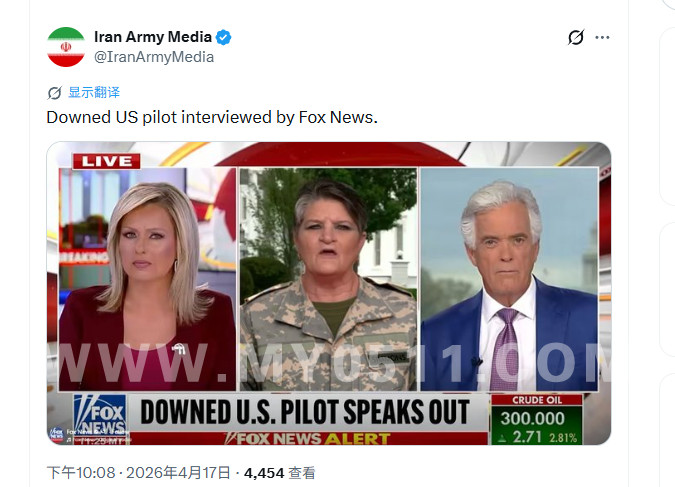Click the Fox News Alert strip
Image resolution: width=675 pixels, height=487 pixels.
click(x=308, y=438)
